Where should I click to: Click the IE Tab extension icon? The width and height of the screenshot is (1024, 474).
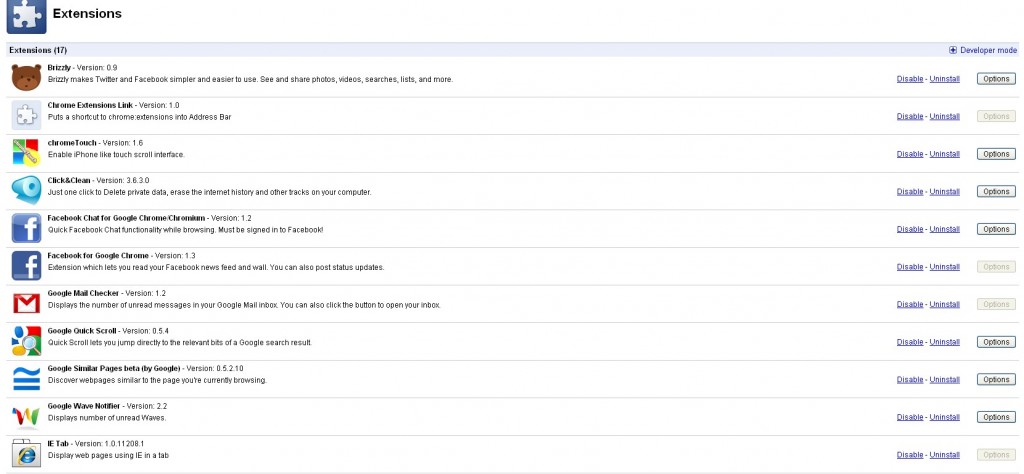pos(26,454)
